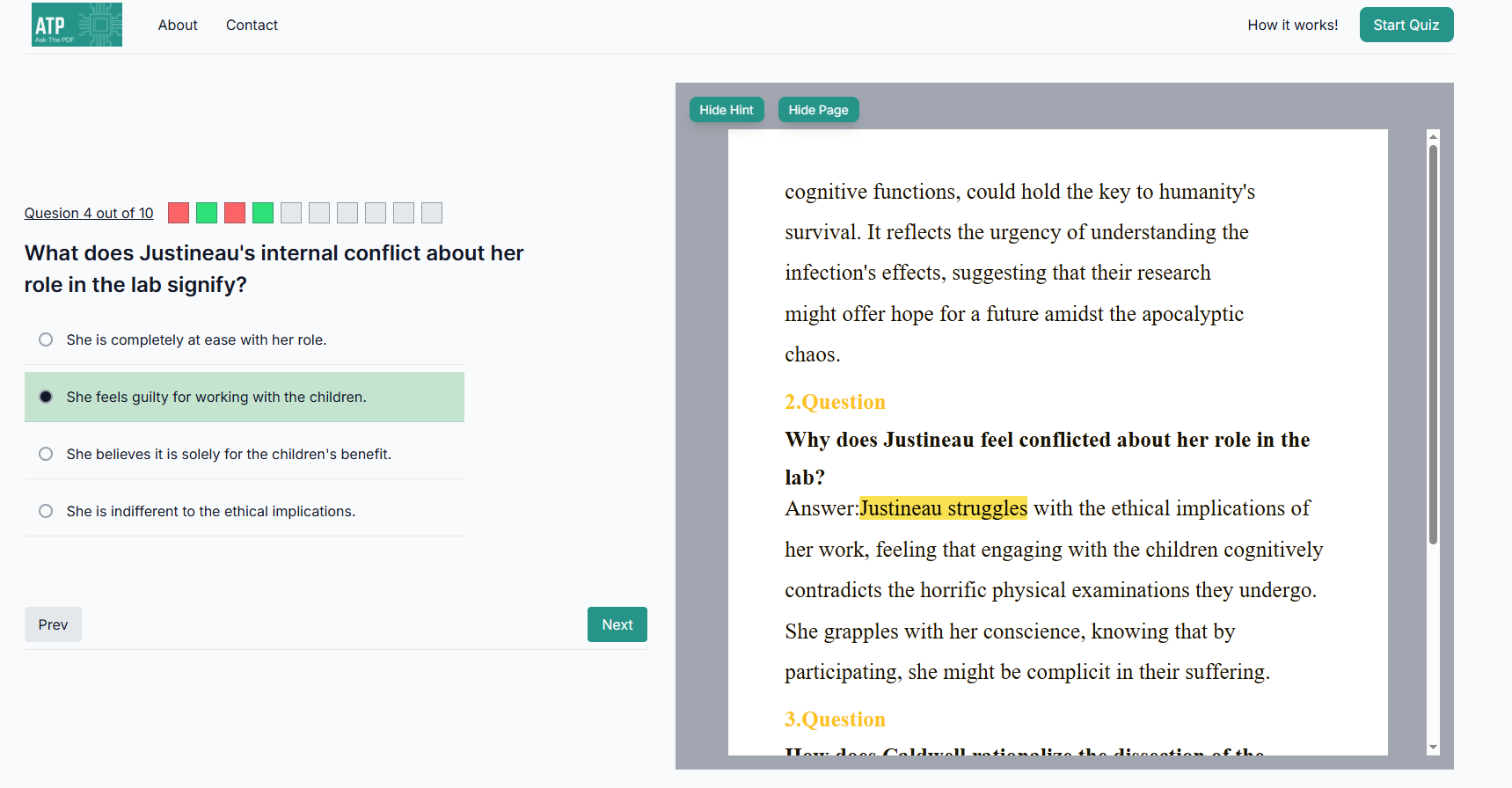
Task: Choose 'solely for the children's benefit' option
Action: pyautogui.click(x=46, y=454)
